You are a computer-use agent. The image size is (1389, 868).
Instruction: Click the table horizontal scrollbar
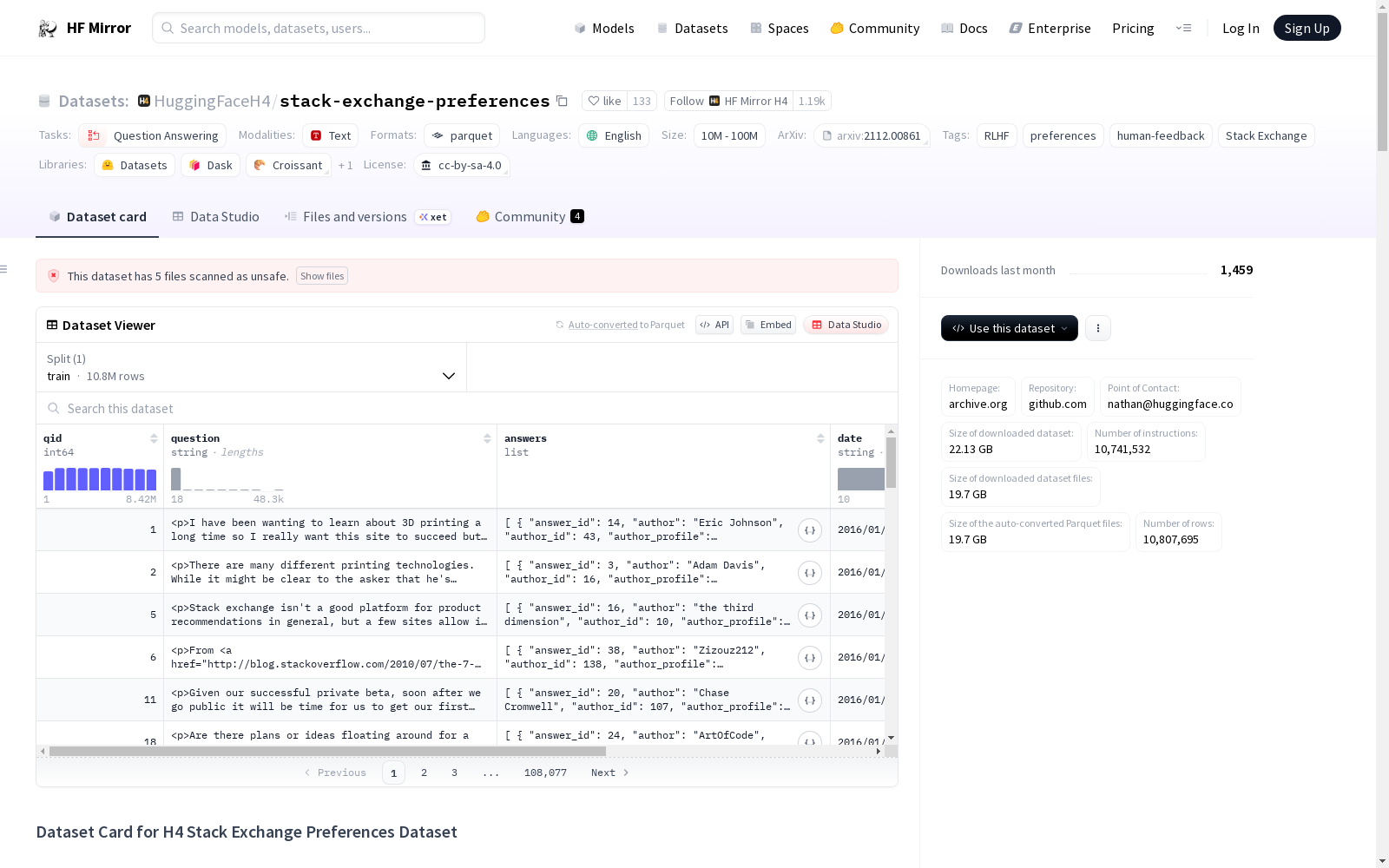[x=327, y=751]
